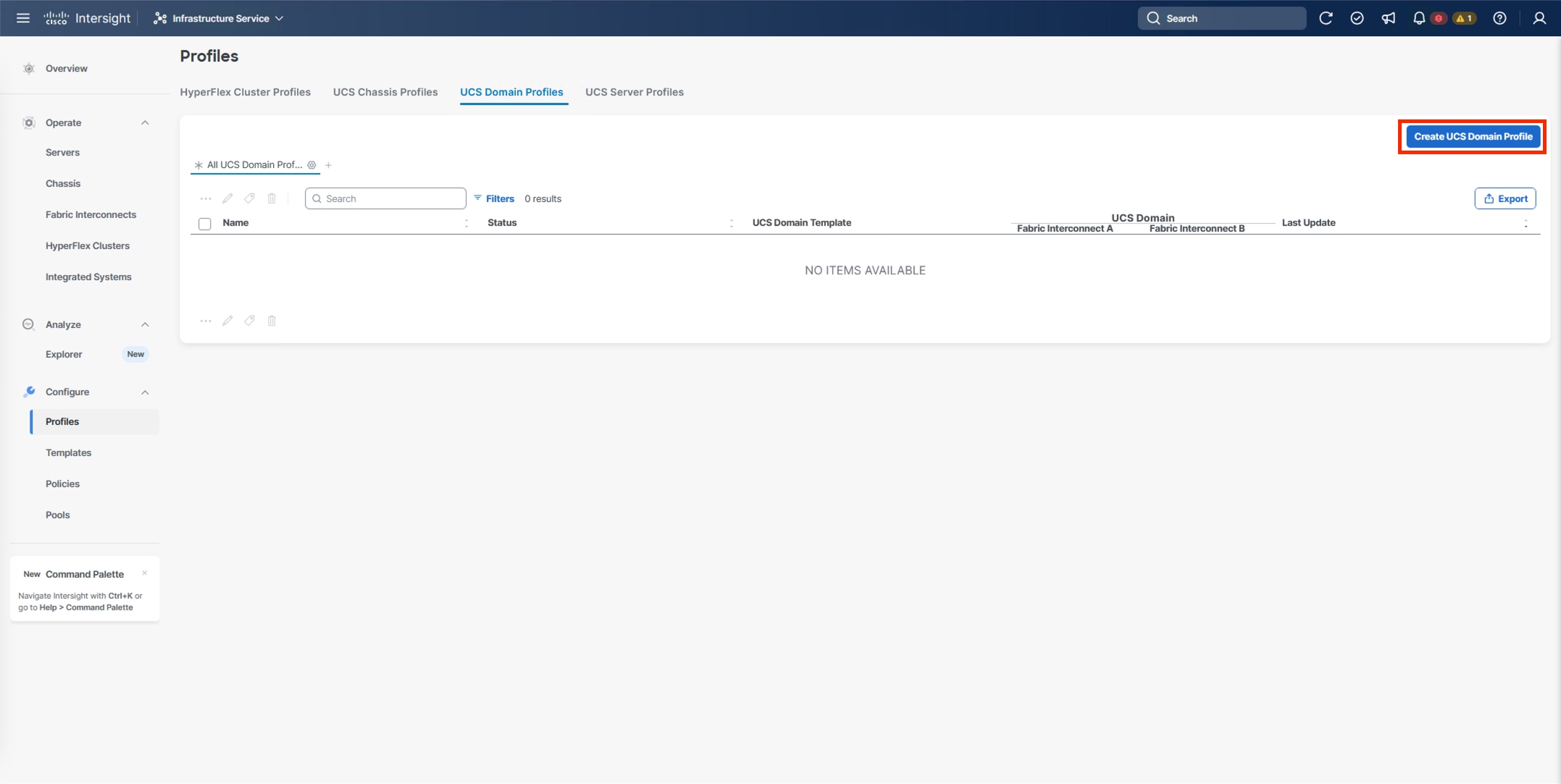Viewport: 1561px width, 784px height.
Task: Switch to the UCS Server Profiles tab
Action: click(x=634, y=92)
